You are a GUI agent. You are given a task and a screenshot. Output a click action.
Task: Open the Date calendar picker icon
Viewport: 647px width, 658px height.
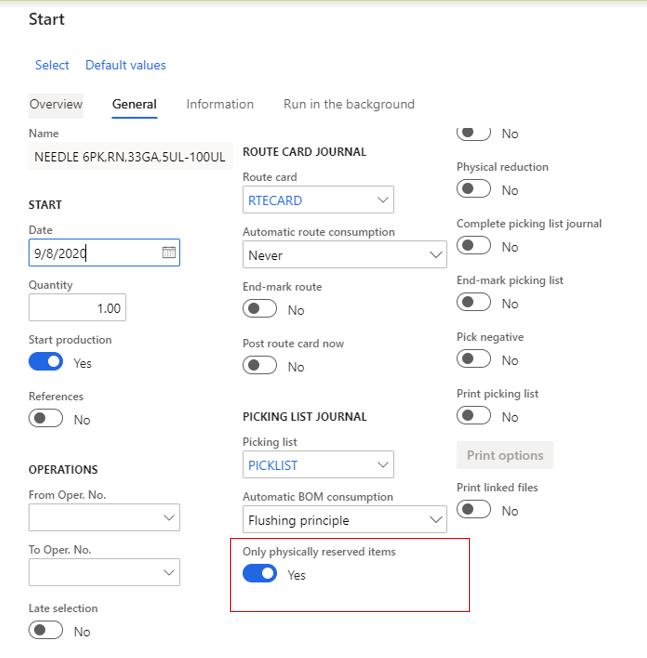coord(169,253)
